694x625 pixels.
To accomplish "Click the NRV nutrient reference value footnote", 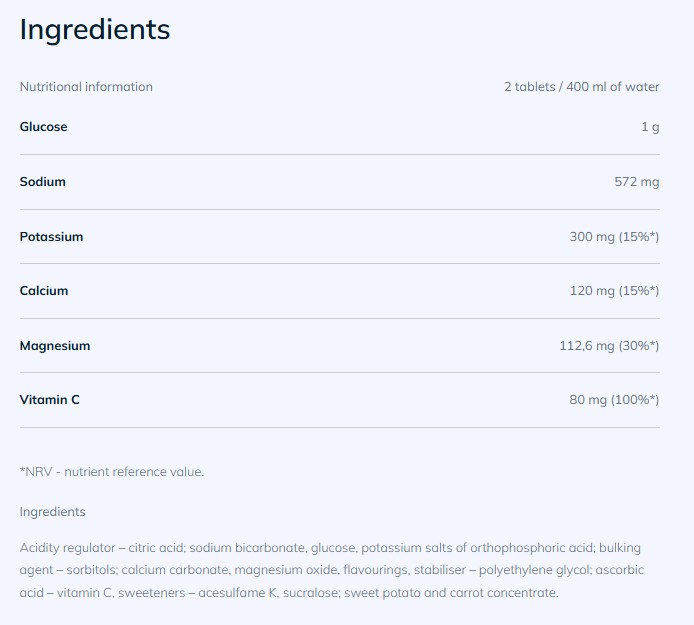I will click(112, 472).
